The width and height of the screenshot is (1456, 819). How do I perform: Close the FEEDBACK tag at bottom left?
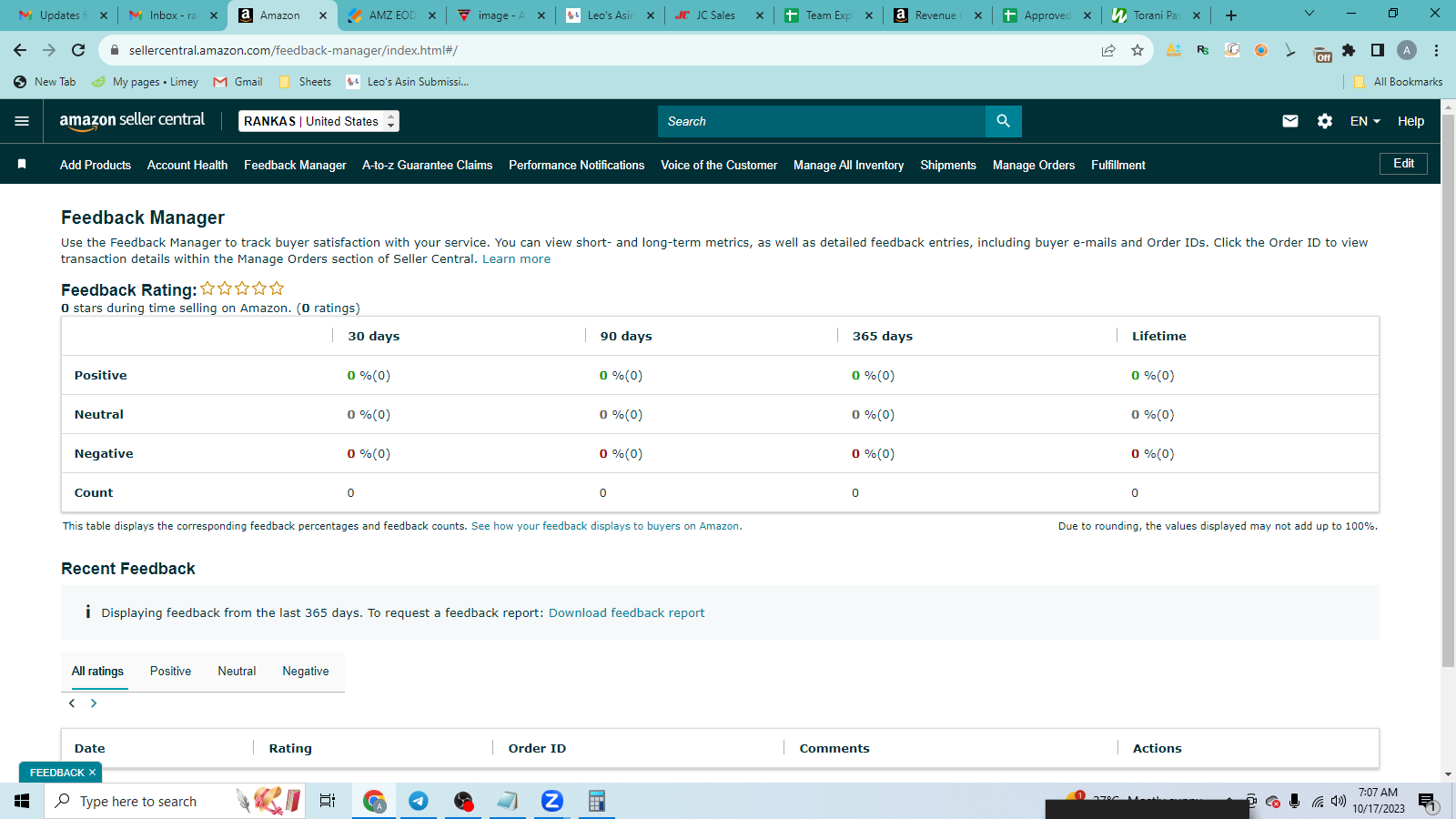(92, 773)
